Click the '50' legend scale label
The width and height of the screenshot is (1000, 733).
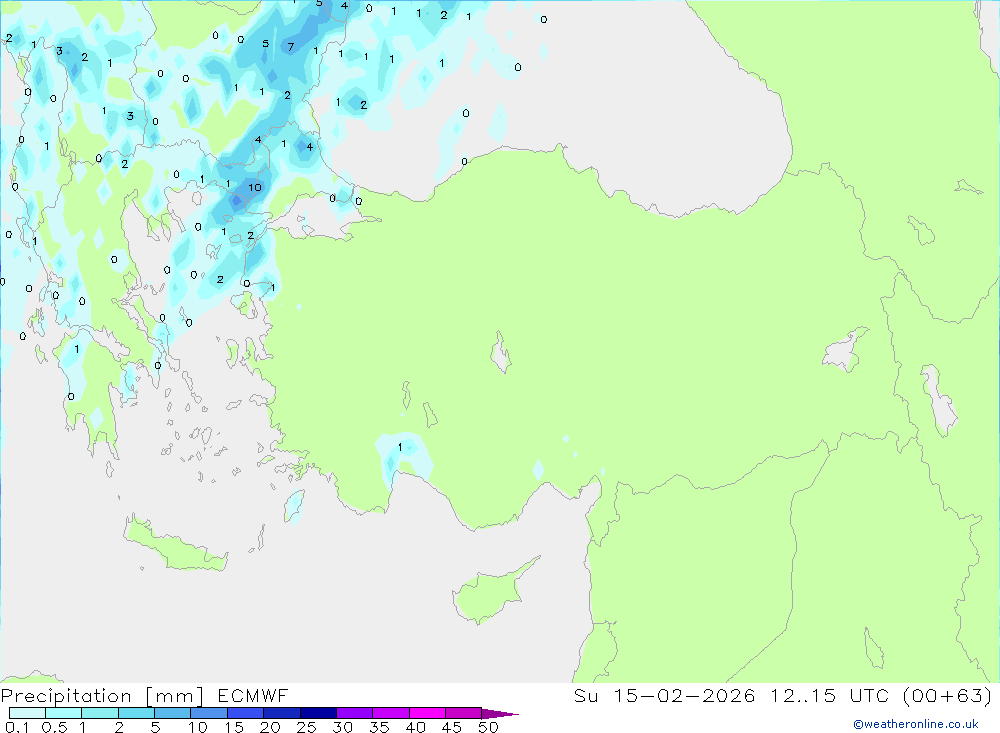[488, 727]
